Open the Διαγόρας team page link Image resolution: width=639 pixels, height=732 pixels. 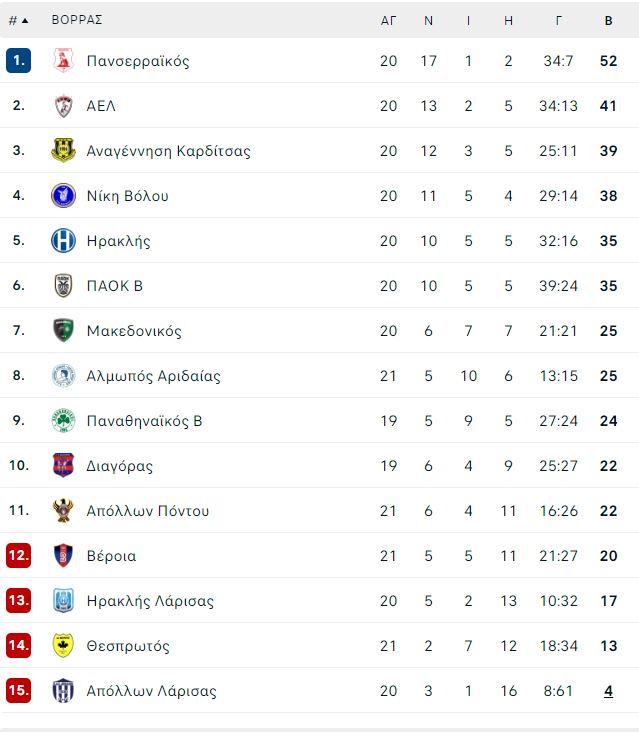(x=120, y=465)
